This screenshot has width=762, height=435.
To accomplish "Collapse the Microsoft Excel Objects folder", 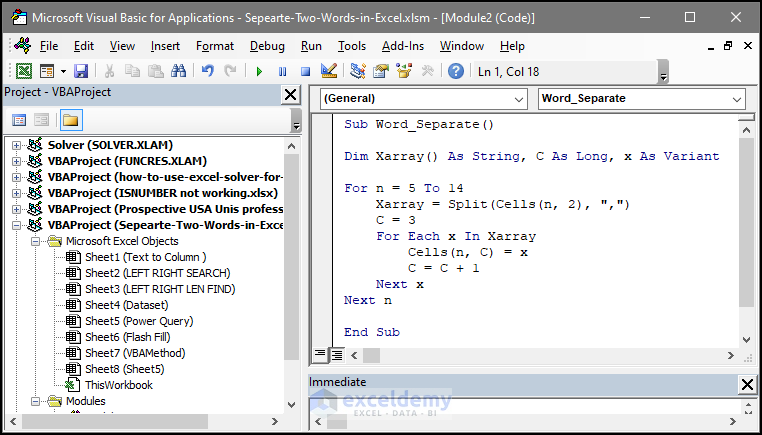I will [x=35, y=242].
